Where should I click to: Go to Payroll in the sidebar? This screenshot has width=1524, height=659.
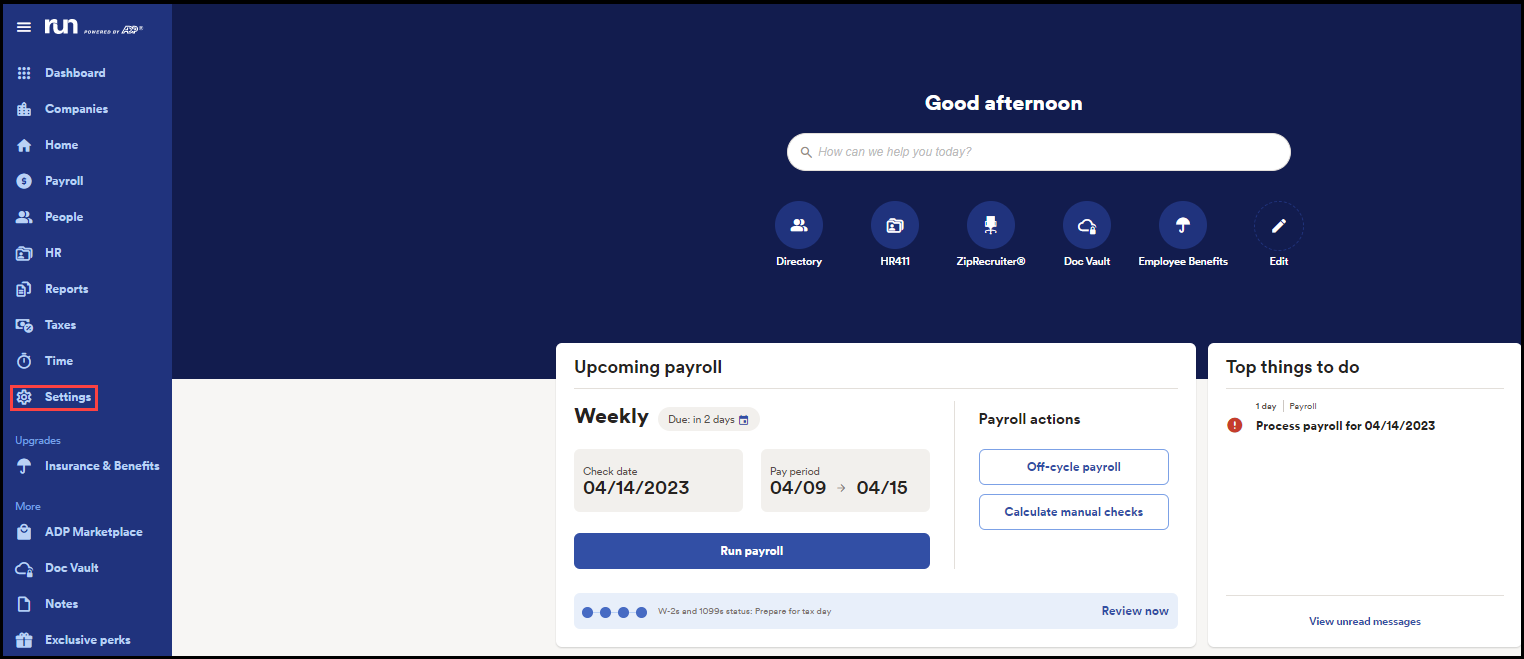pyautogui.click(x=63, y=181)
